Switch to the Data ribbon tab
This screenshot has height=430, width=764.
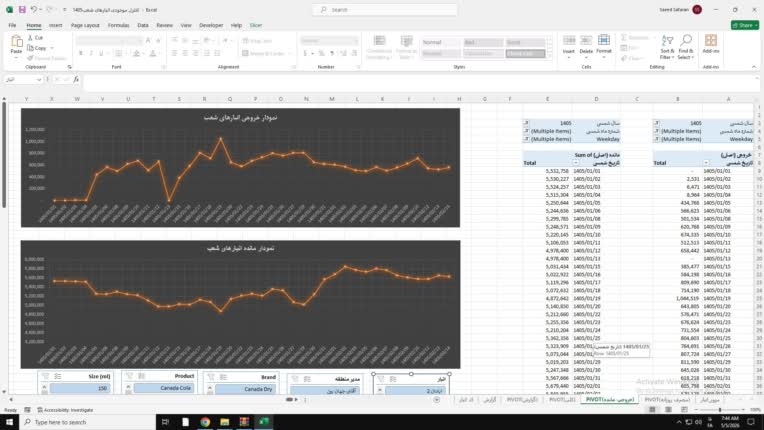[x=143, y=25]
